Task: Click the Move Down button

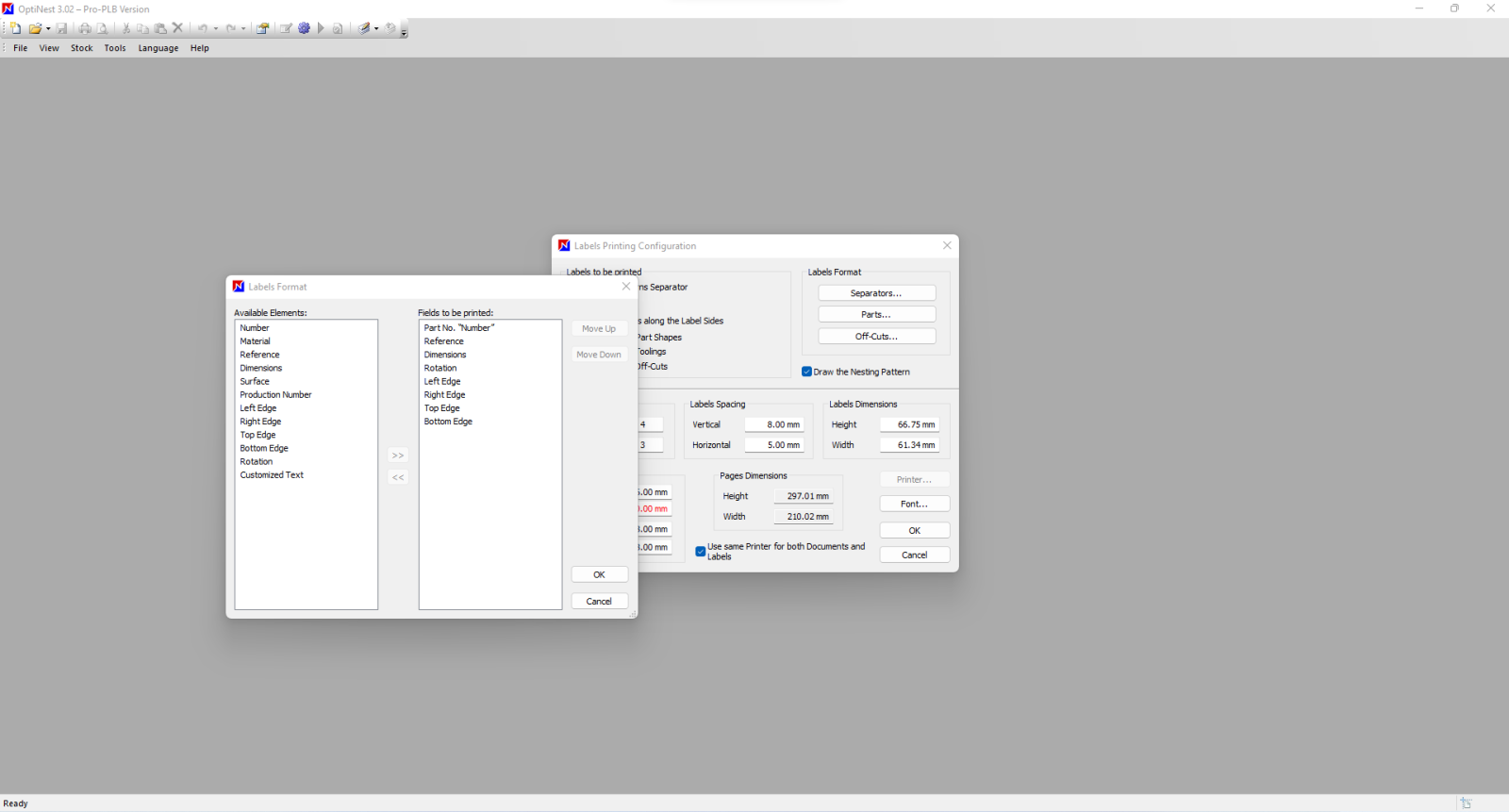Action: [599, 355]
